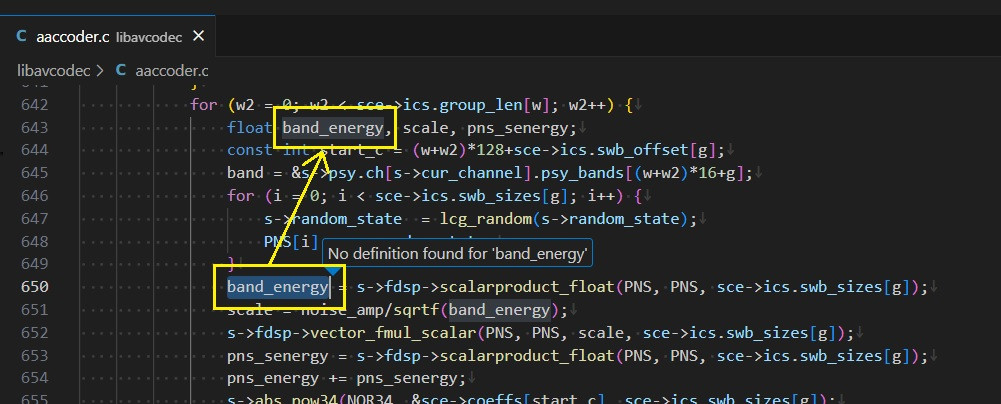This screenshot has height=404, width=1001.
Task: Click line number 645 in the gutter
Action: (34, 173)
